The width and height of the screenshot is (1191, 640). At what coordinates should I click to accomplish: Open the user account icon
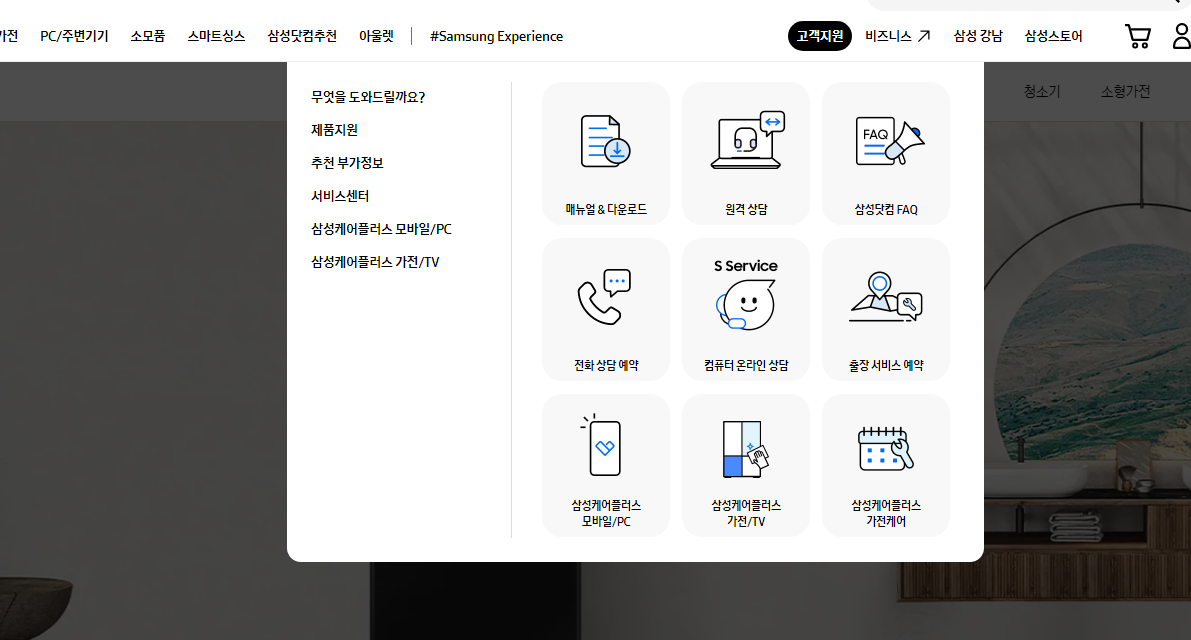point(1182,36)
